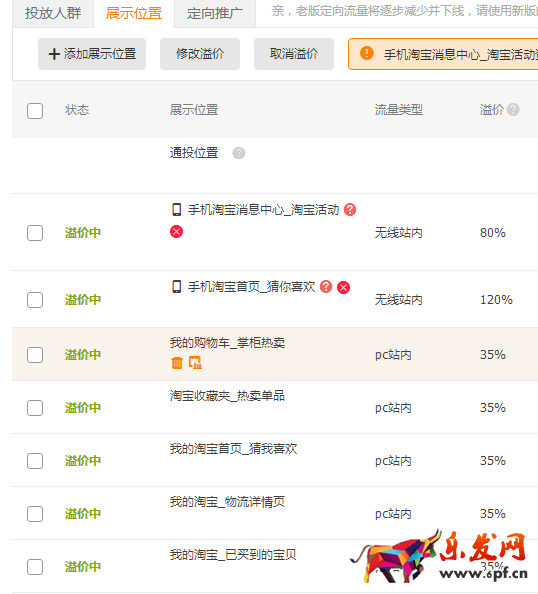Viewport: 538px width, 594px height.
Task: Click the orange chart icon under 我的购物车_掌柜热卖
Action: [x=195, y=363]
